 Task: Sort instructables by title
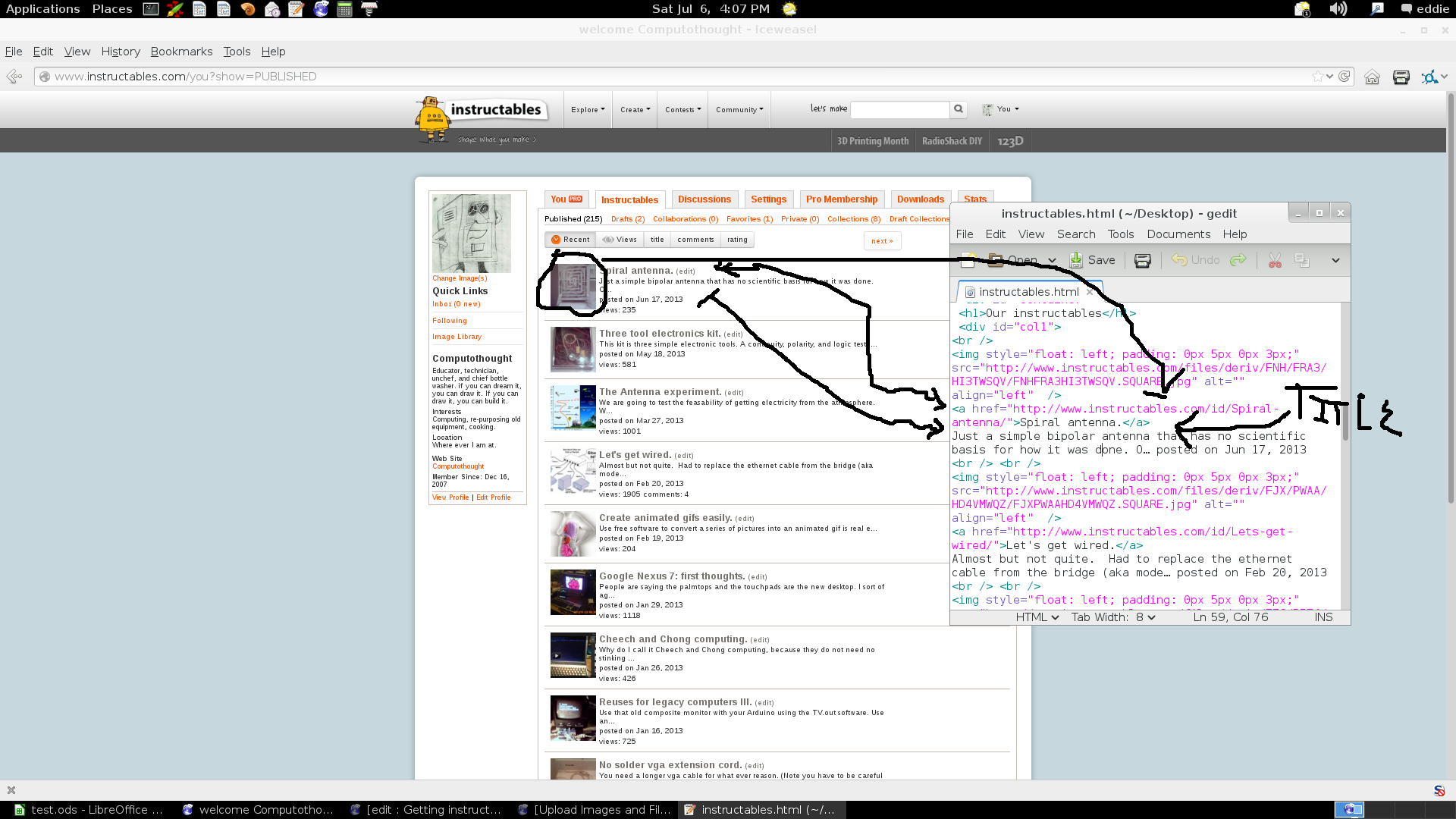coord(657,240)
